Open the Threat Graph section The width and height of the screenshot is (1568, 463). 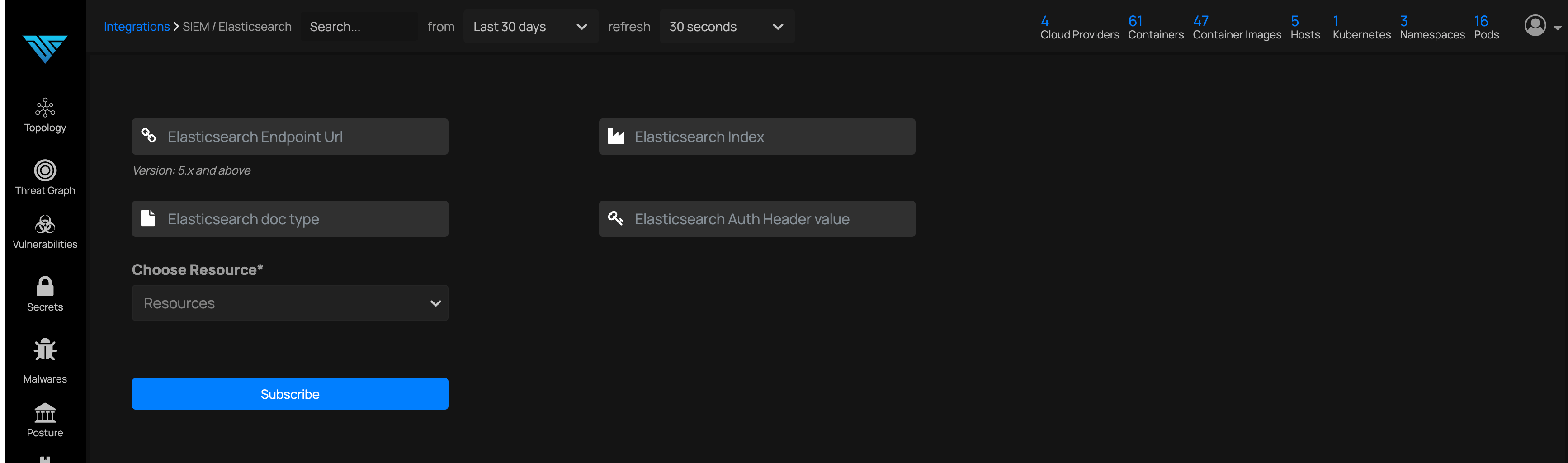[45, 178]
